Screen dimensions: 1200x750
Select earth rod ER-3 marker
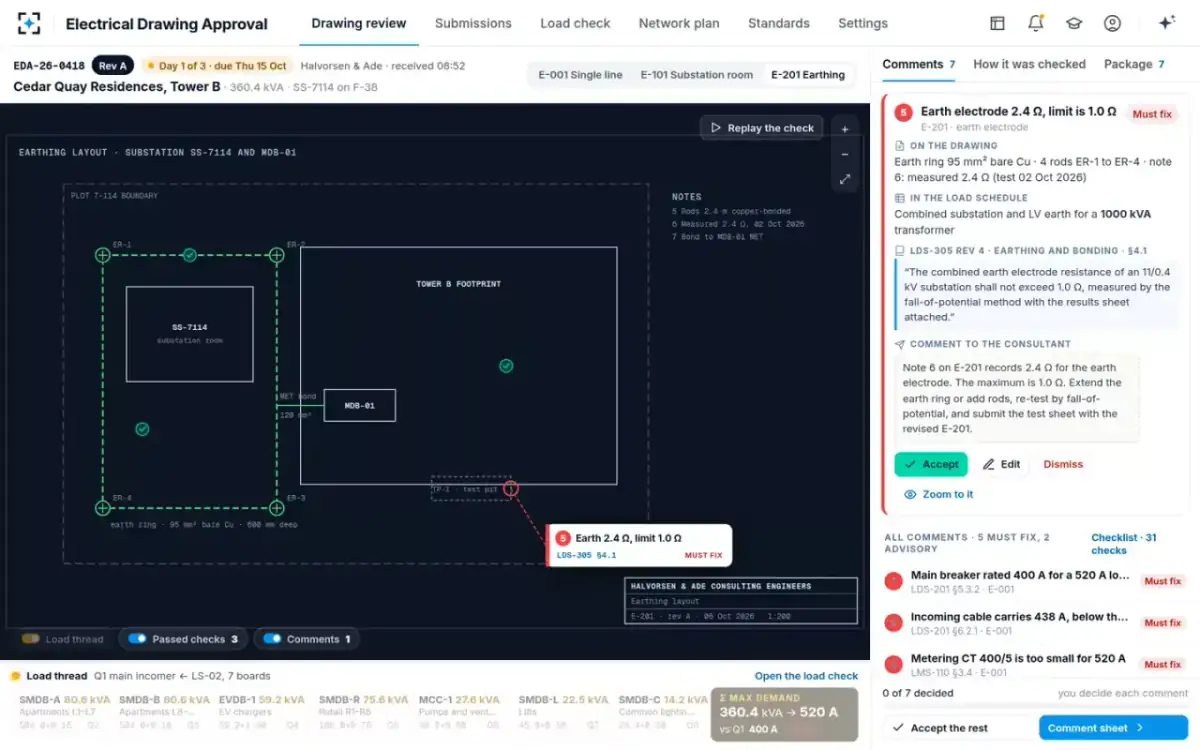[277, 508]
